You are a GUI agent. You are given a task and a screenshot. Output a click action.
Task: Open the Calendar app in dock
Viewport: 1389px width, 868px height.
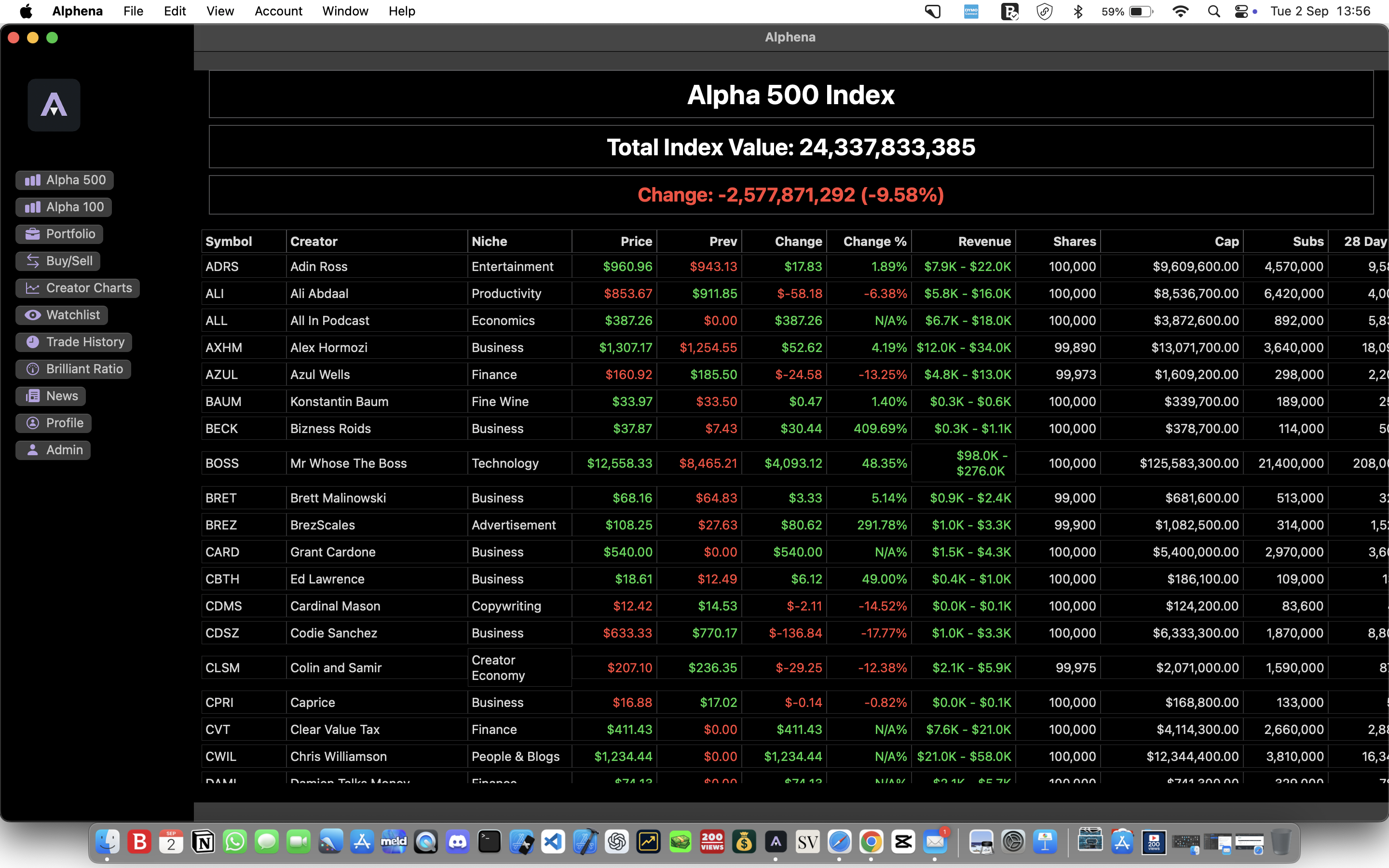[171, 842]
